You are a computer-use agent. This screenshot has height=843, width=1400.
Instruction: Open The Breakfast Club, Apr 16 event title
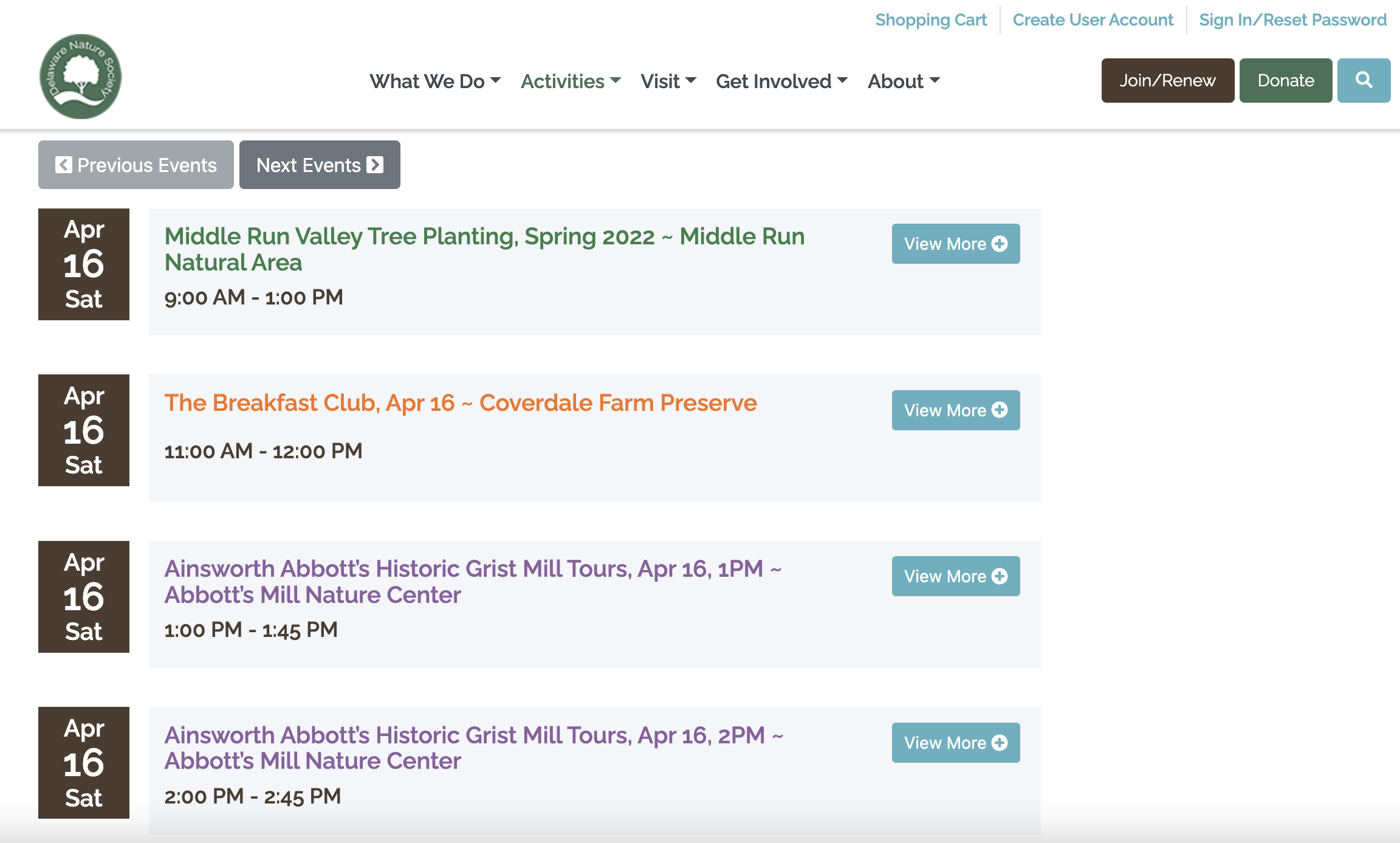461,403
